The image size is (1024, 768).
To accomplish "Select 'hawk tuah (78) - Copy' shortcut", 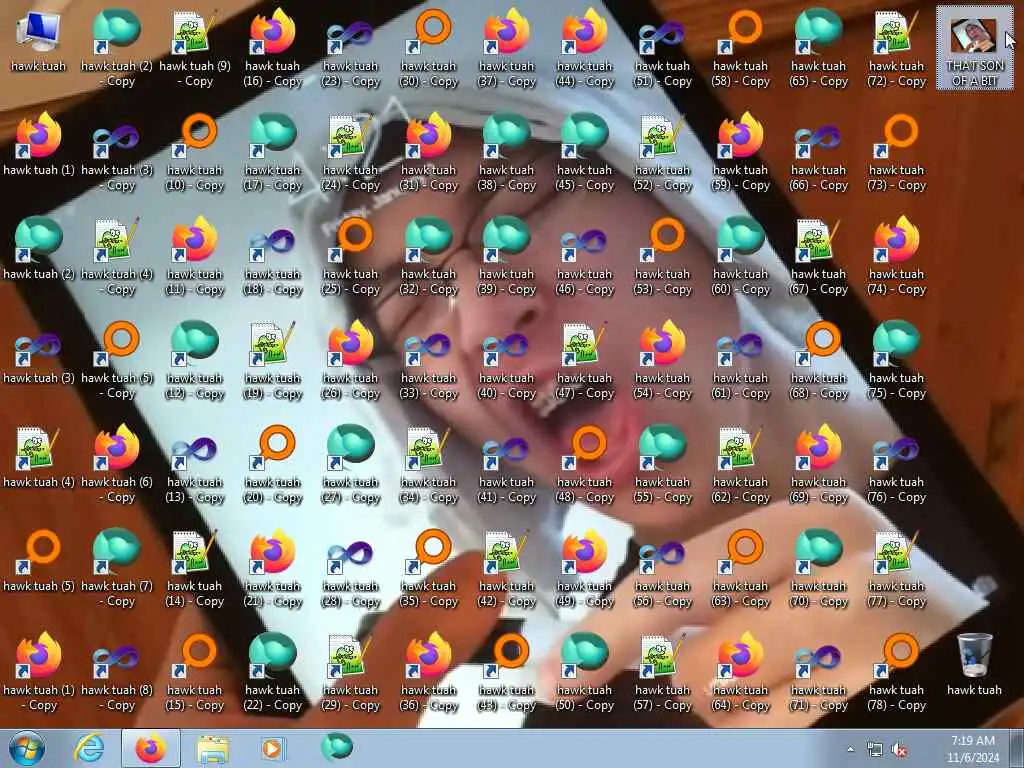I will point(897,673).
